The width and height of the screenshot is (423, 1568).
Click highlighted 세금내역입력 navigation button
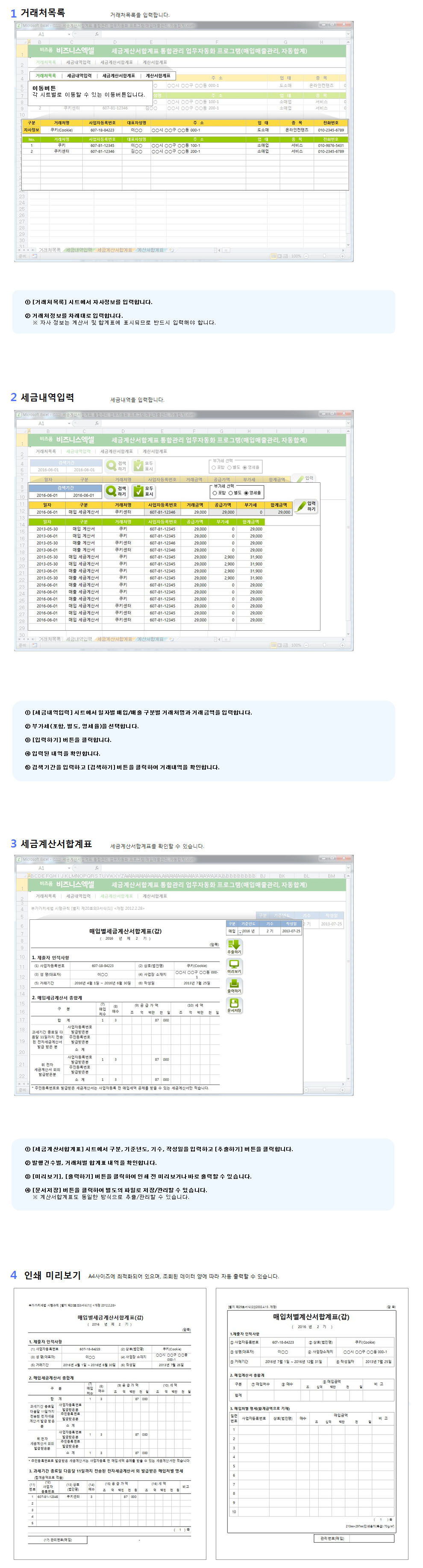click(79, 76)
